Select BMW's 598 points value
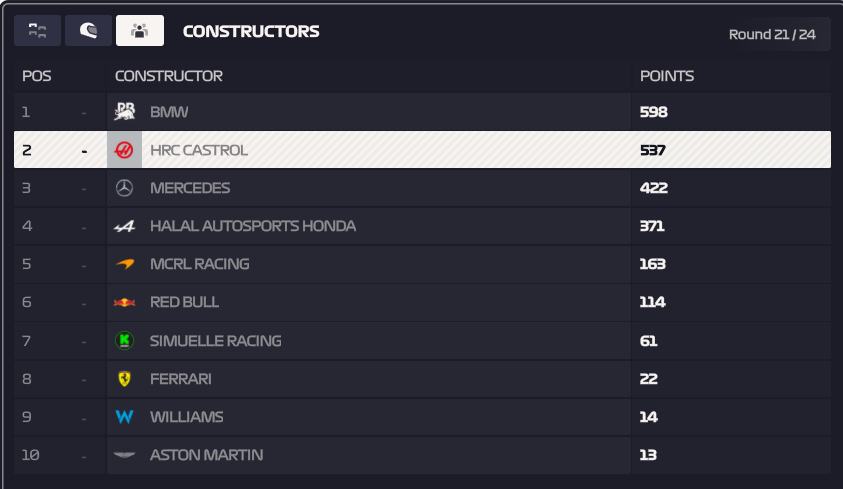The height and width of the screenshot is (489, 843). coord(653,112)
